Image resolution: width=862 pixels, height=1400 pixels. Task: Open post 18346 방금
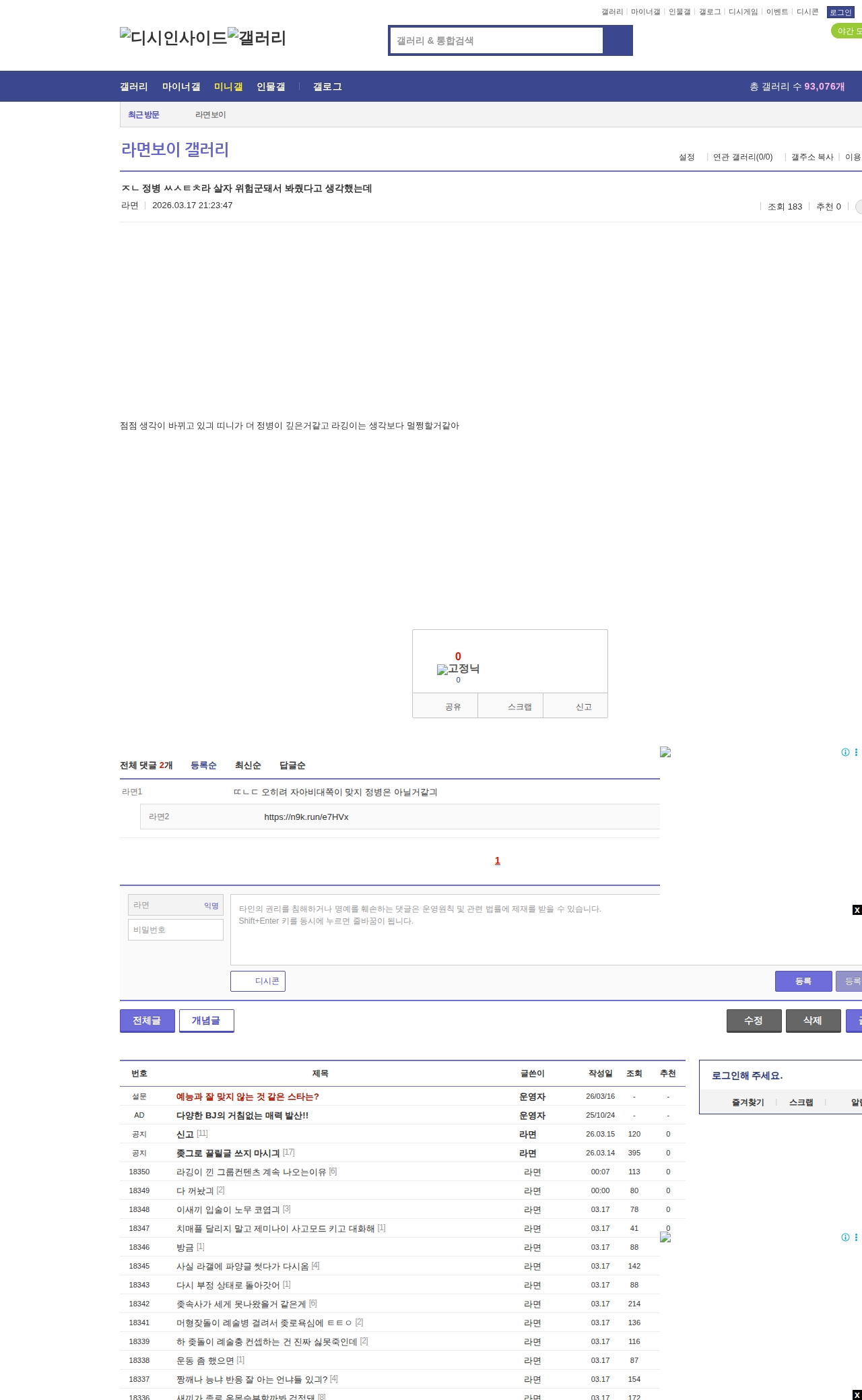pos(185,1247)
